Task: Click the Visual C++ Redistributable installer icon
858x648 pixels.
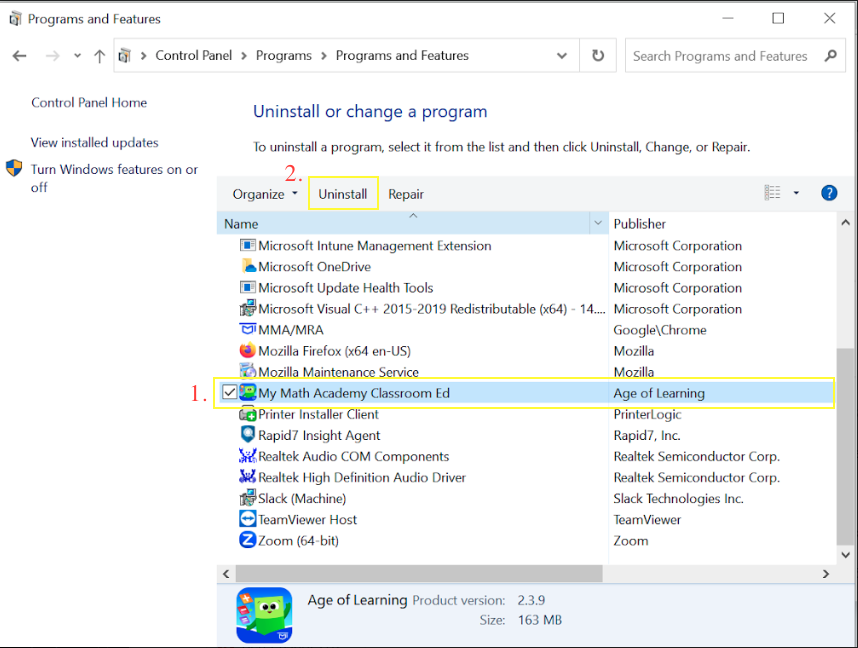Action: coord(248,309)
